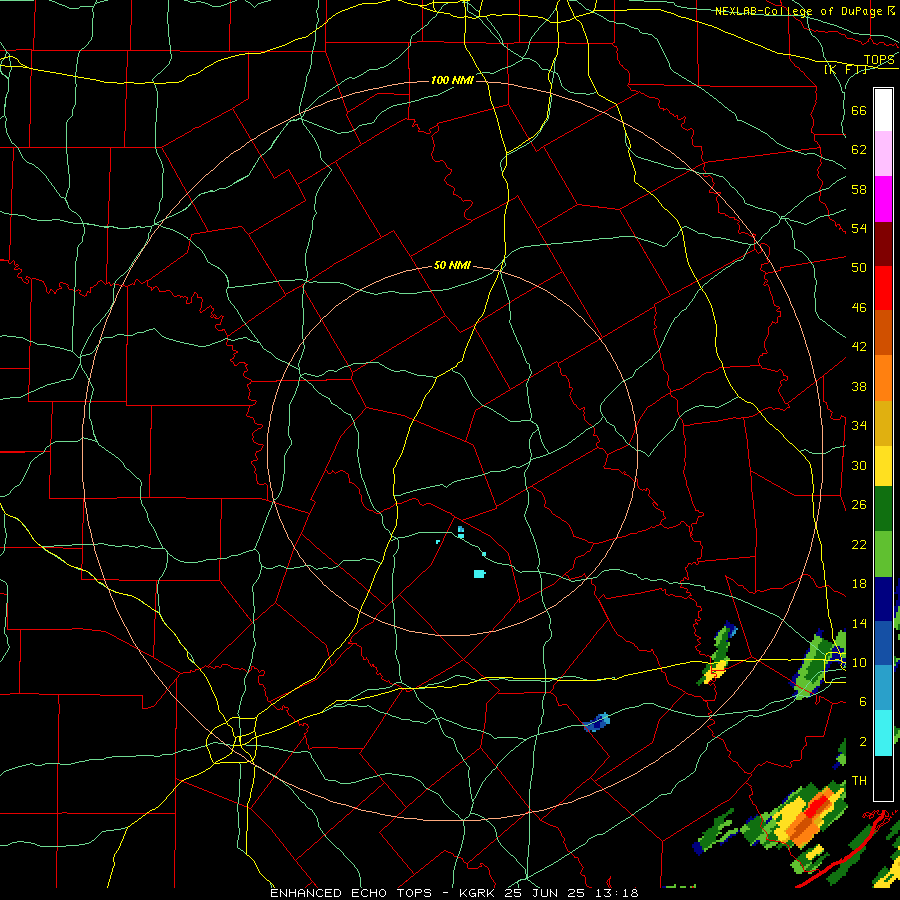Viewport: 900px width, 900px height.
Task: Click the medium blue legend swatch between 14 and 10
Action: 883,643
